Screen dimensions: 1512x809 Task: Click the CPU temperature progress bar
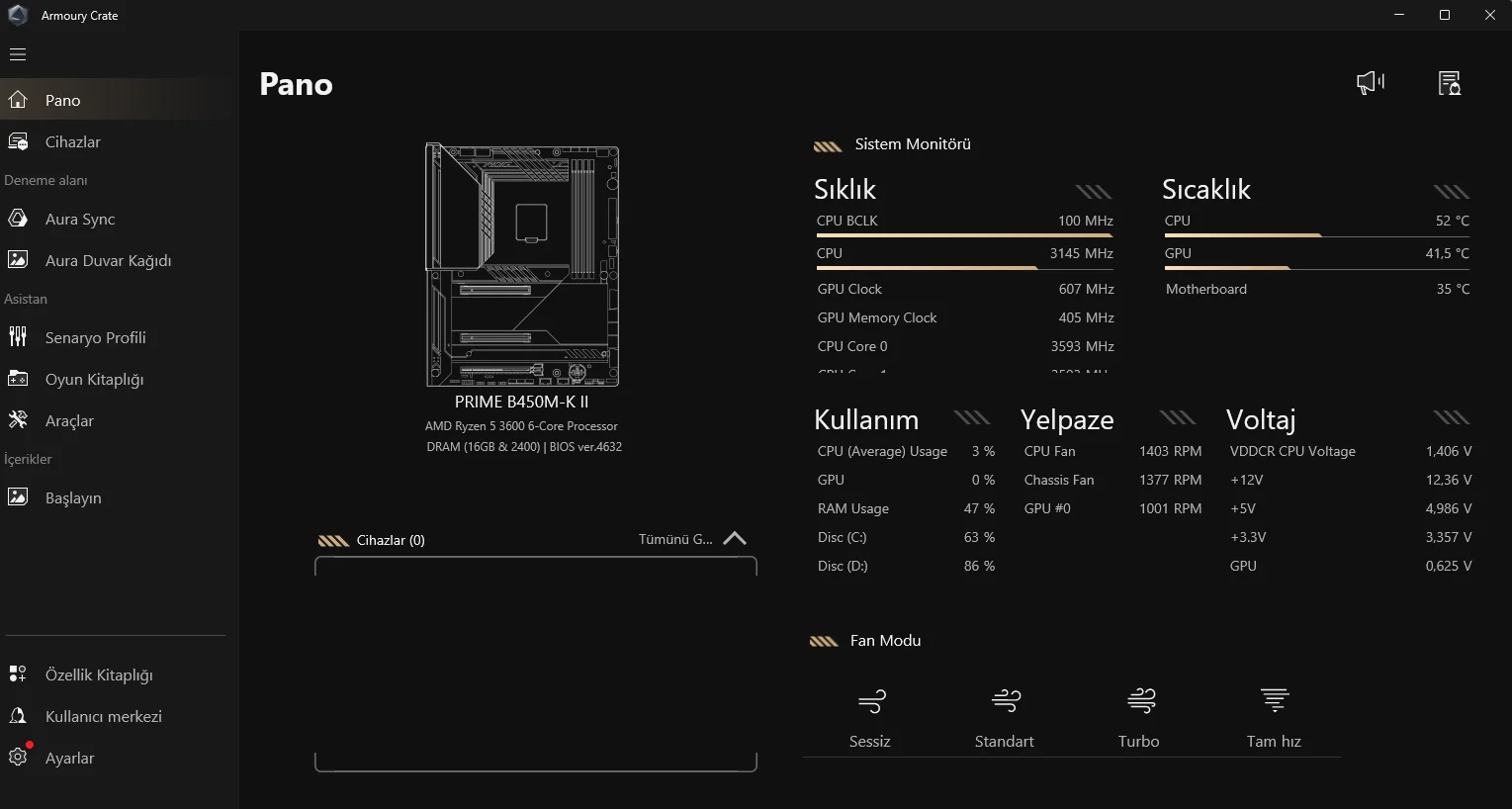point(1316,235)
